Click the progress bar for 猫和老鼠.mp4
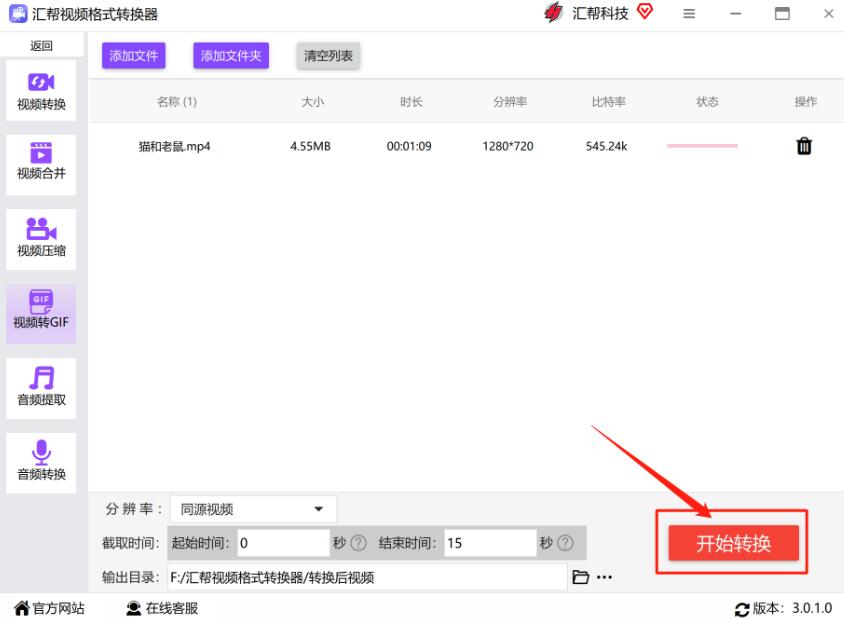The image size is (844, 619). 702,146
